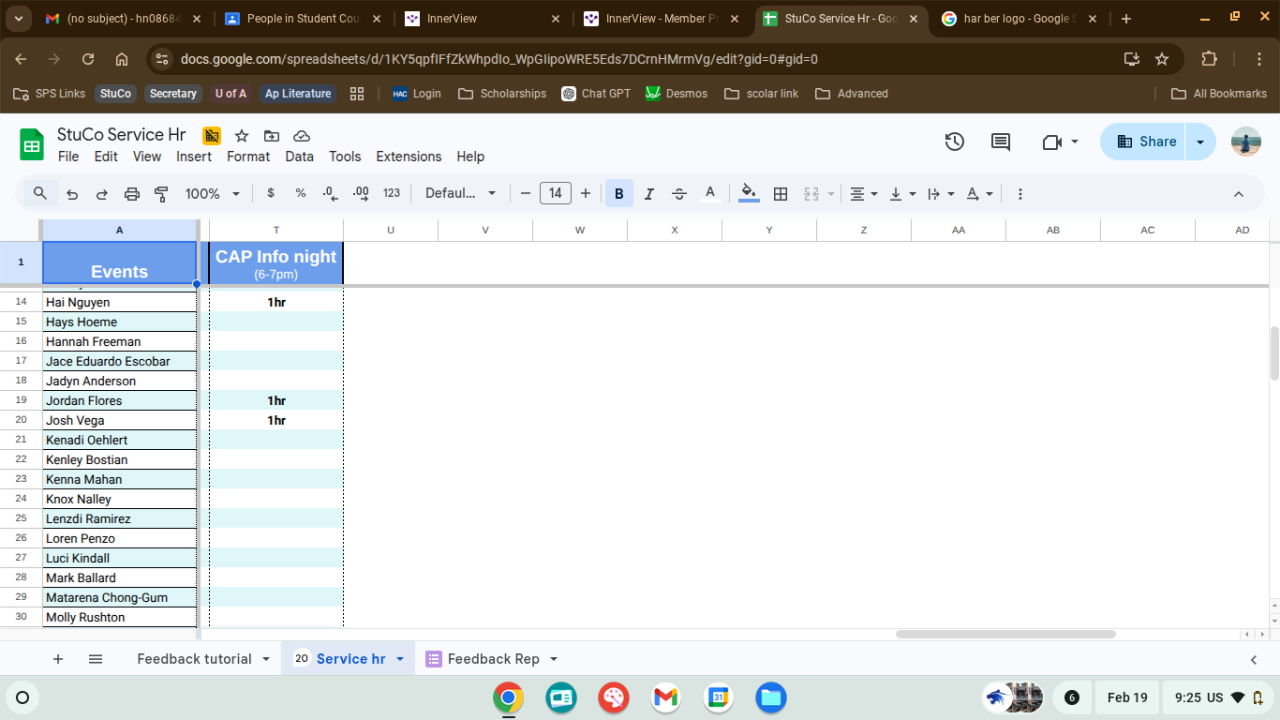This screenshot has height=720, width=1280.
Task: Click the font size input field
Action: [555, 194]
